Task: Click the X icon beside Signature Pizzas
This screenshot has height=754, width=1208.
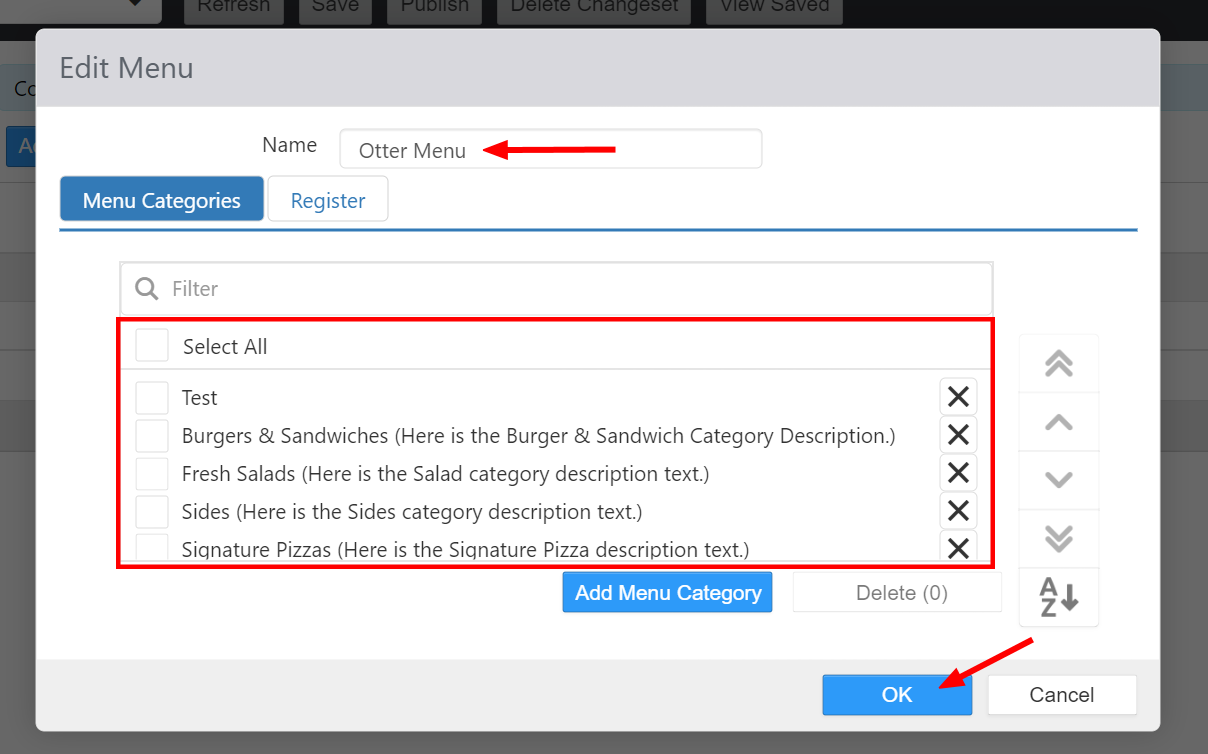Action: pyautogui.click(x=958, y=548)
